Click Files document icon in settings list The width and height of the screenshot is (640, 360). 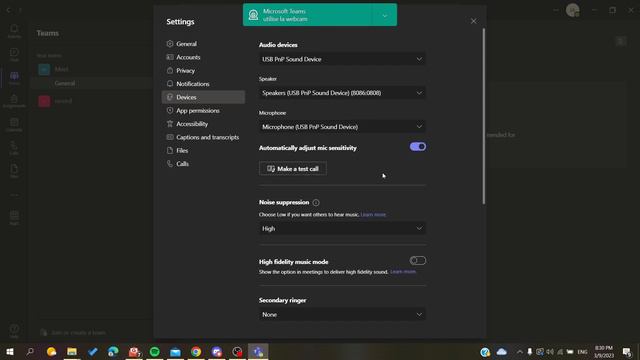pyautogui.click(x=170, y=151)
